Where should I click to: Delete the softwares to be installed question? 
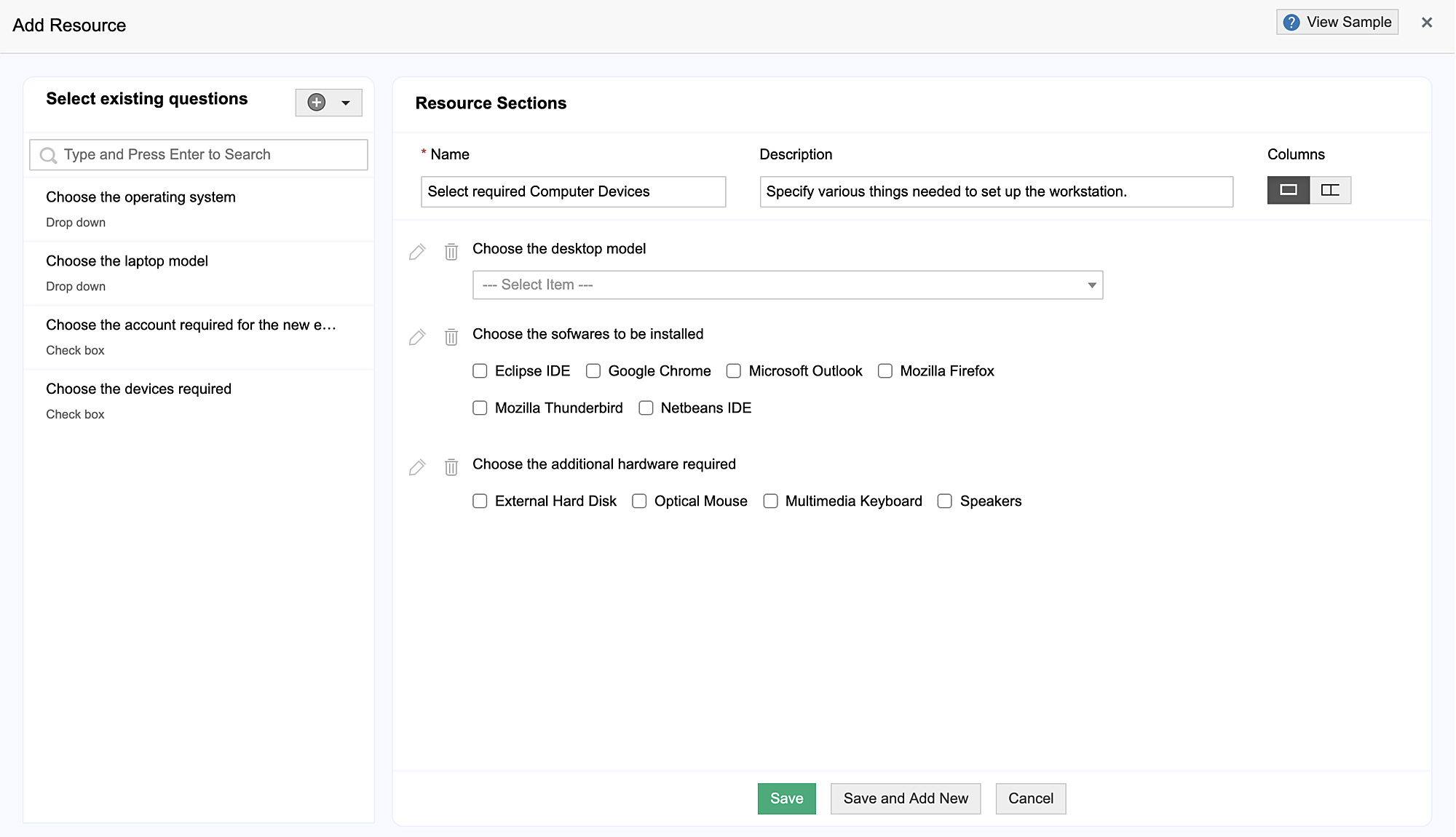[451, 337]
